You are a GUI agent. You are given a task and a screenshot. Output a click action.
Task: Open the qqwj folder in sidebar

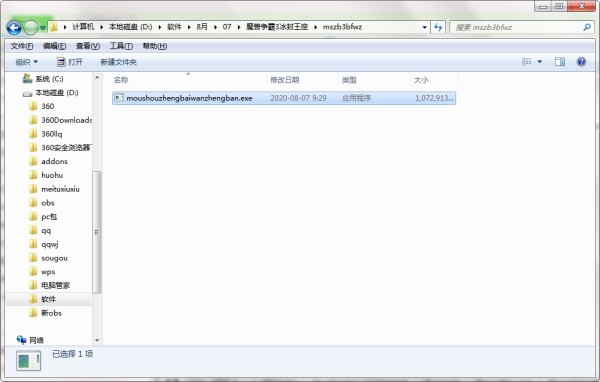tap(50, 244)
